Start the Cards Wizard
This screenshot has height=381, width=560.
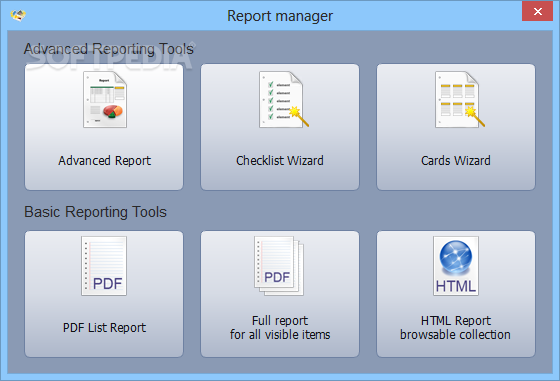(x=456, y=127)
